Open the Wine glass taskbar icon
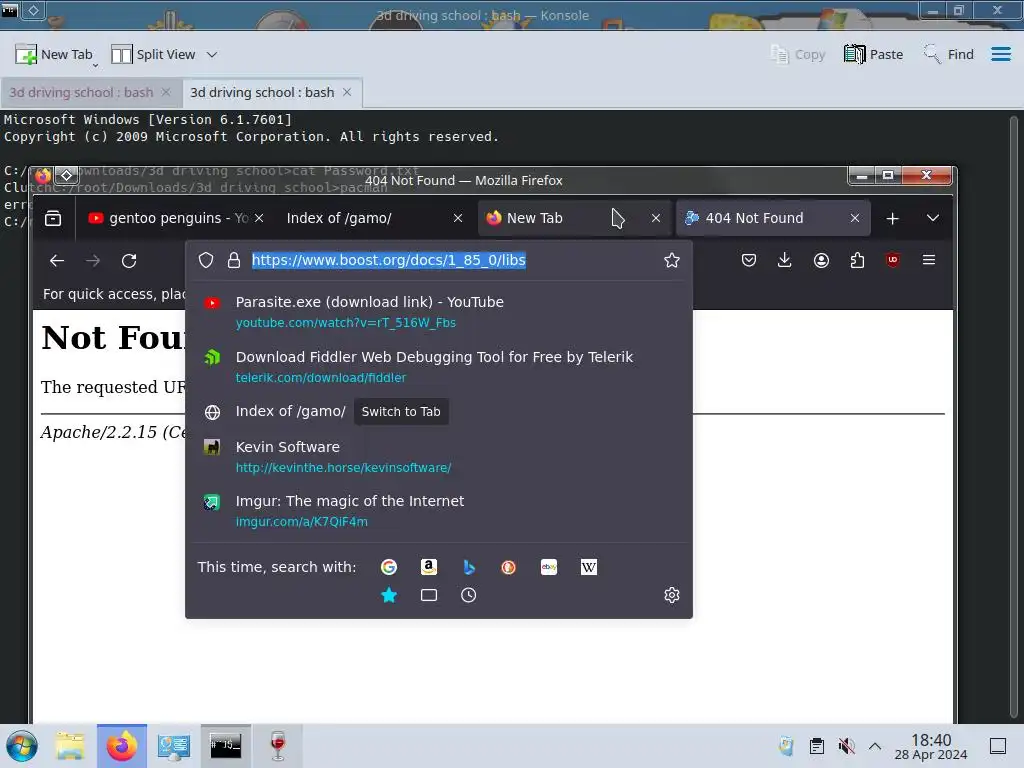 click(278, 746)
